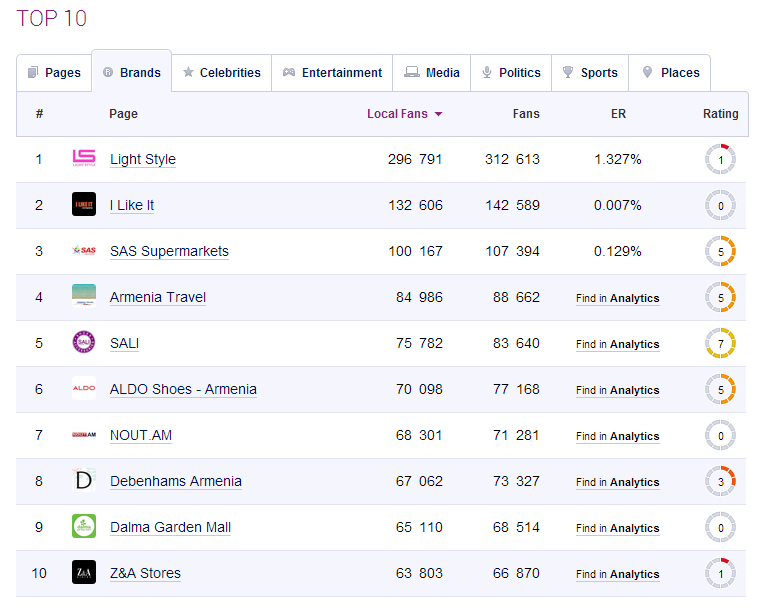This screenshot has width=759, height=615.
Task: Open the Places tab
Action: point(670,73)
